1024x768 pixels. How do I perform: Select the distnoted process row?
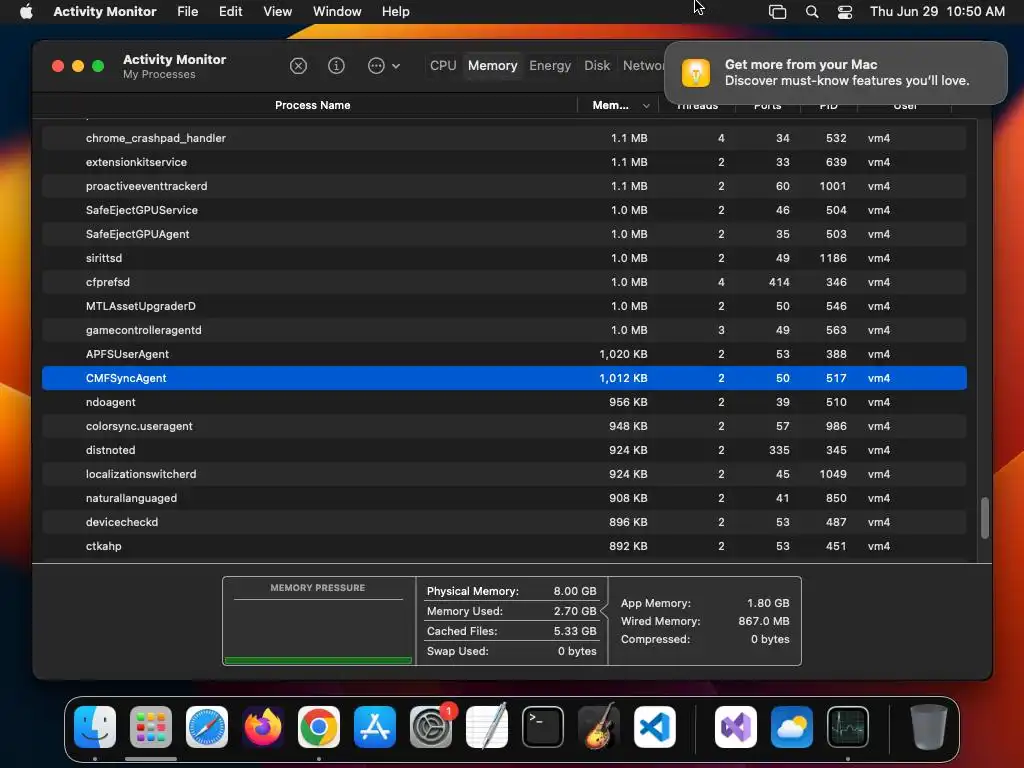click(x=504, y=450)
